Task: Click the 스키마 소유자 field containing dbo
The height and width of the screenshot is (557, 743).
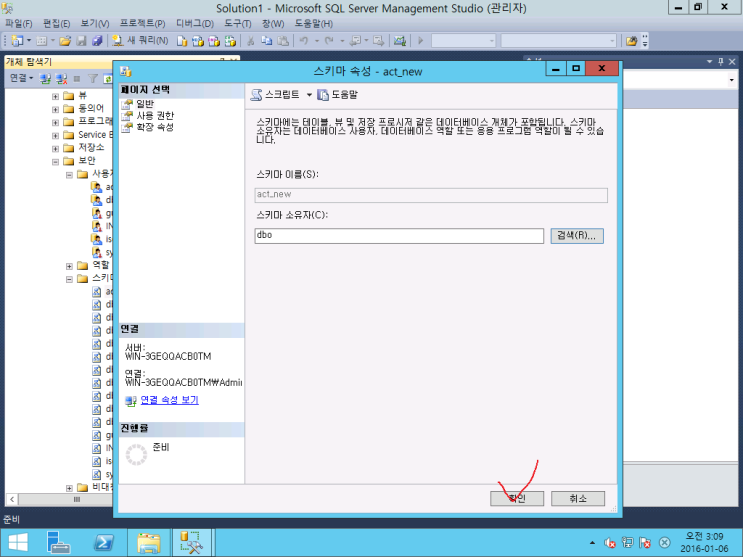Action: coord(399,236)
